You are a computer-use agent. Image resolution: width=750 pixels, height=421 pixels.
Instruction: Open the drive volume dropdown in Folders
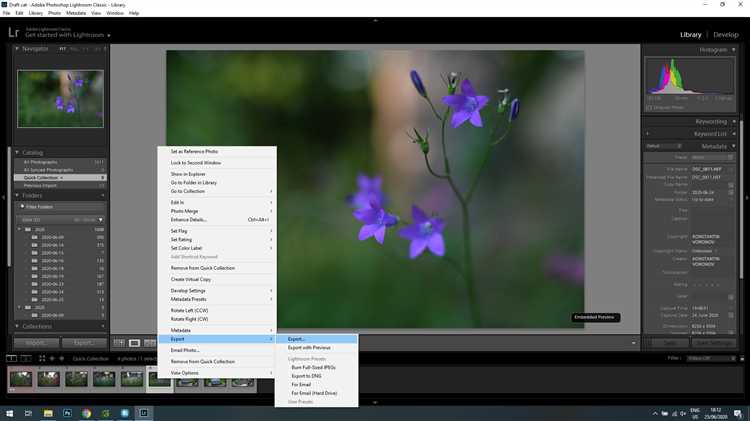[100, 220]
